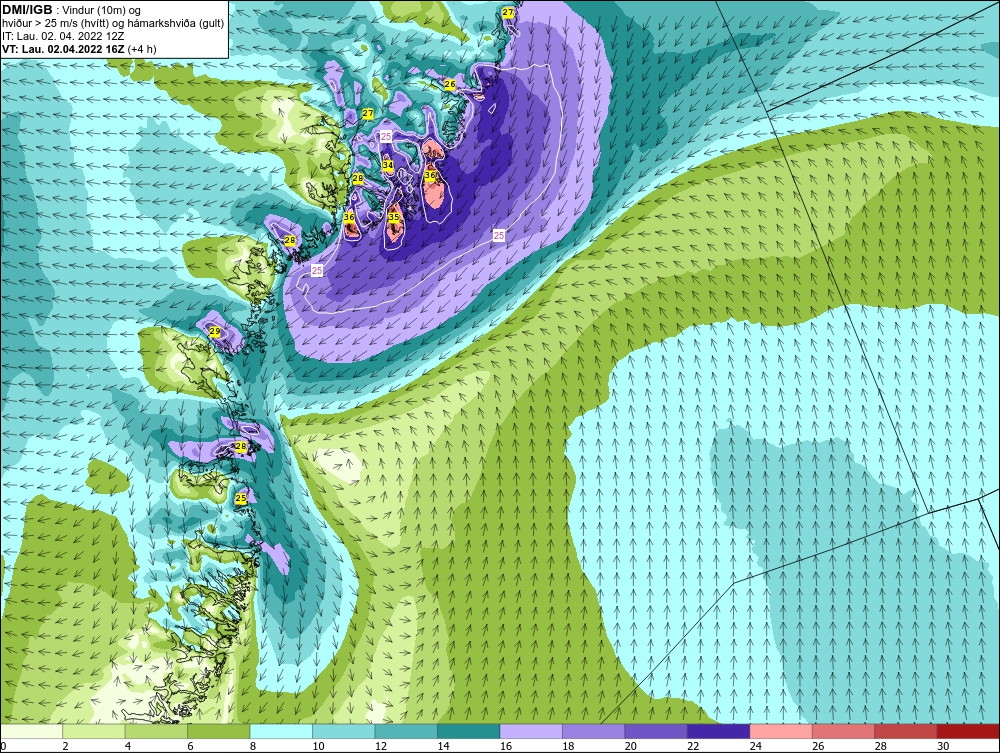1000x753 pixels.
Task: Click the 14–16 m/s dark teal legend swatch
Action: pos(469,731)
